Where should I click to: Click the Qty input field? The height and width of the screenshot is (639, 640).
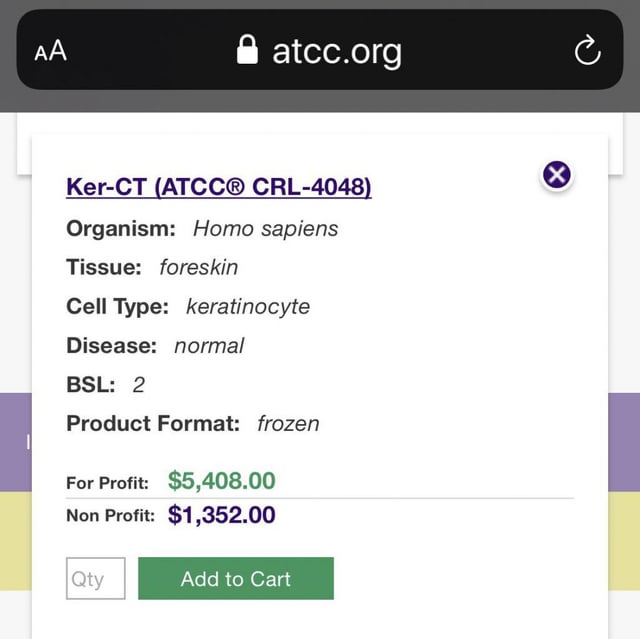coord(95,579)
